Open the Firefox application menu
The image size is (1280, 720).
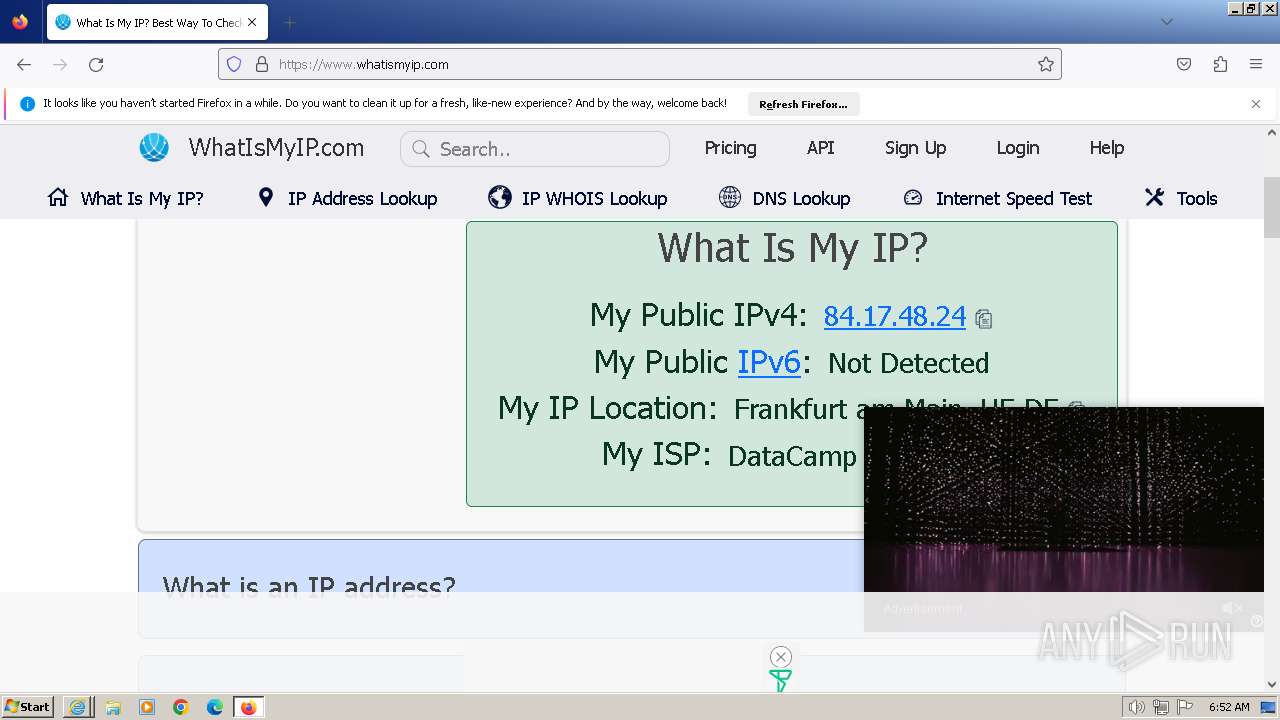click(x=1256, y=64)
